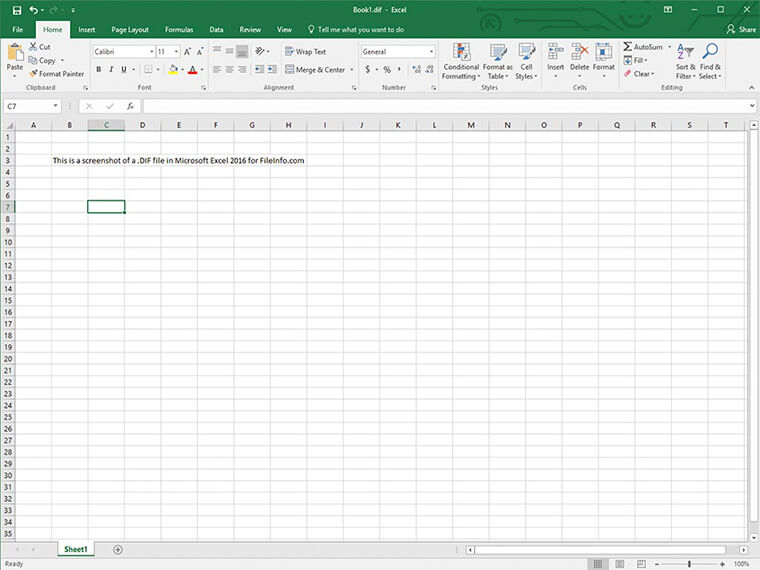
Task: Toggle Bold formatting
Action: tap(98, 69)
